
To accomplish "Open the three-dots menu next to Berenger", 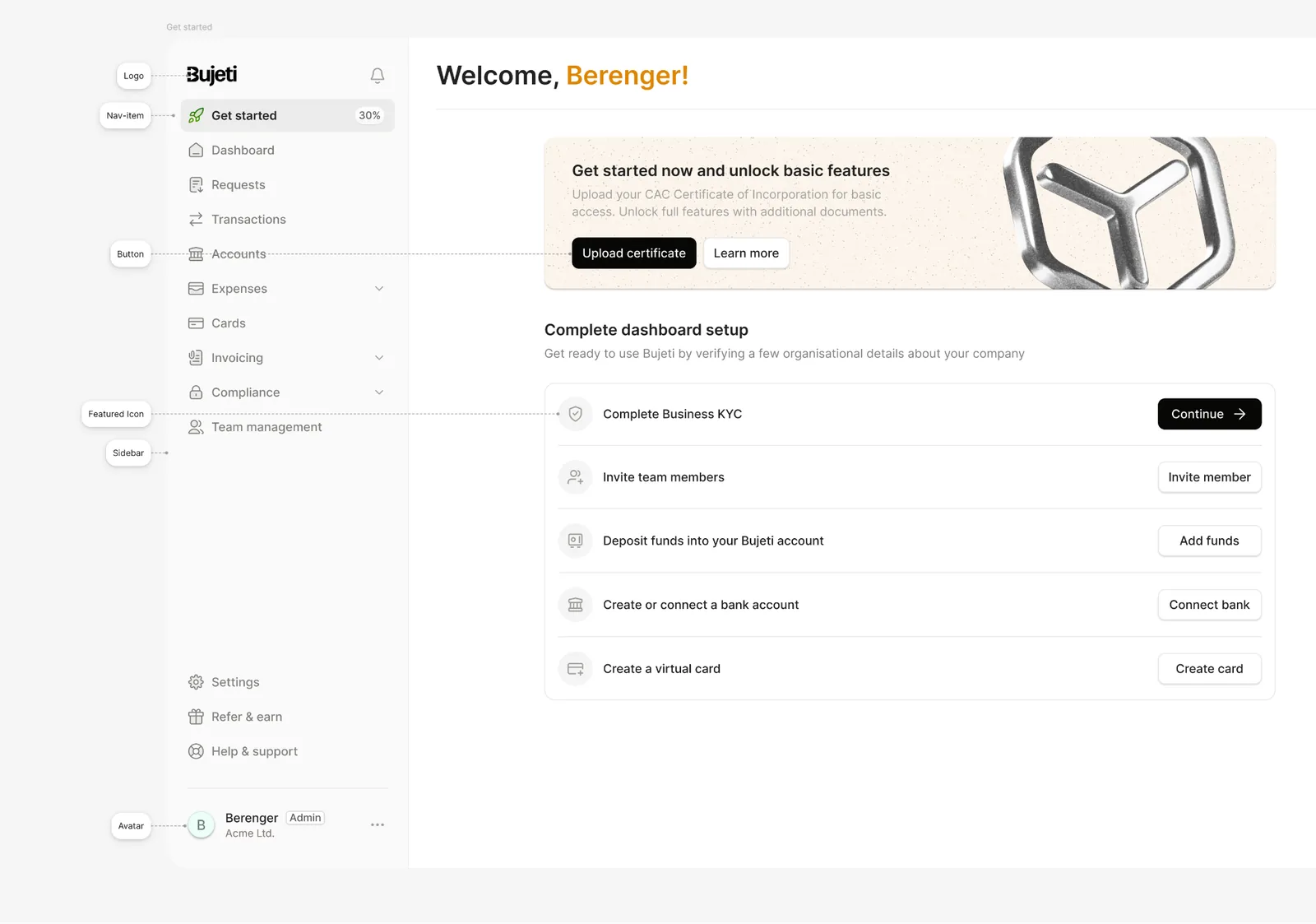I will (378, 824).
